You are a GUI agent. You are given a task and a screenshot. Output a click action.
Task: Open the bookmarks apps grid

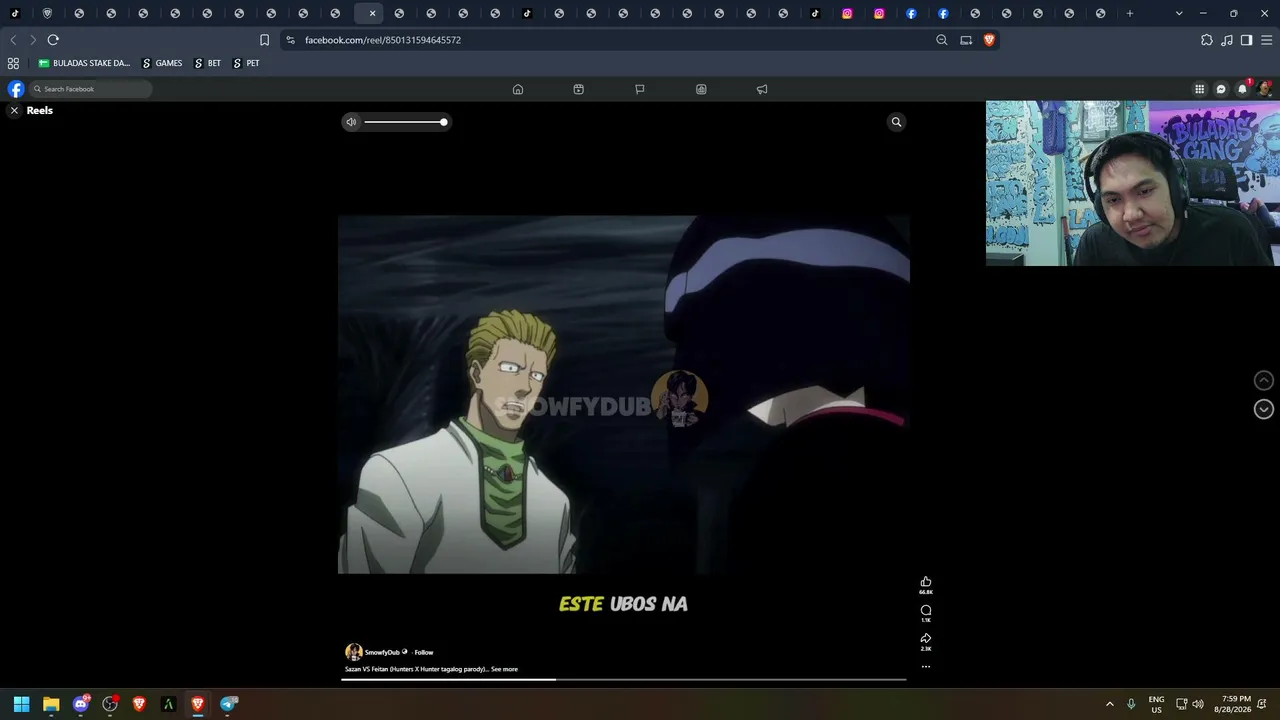pos(13,63)
